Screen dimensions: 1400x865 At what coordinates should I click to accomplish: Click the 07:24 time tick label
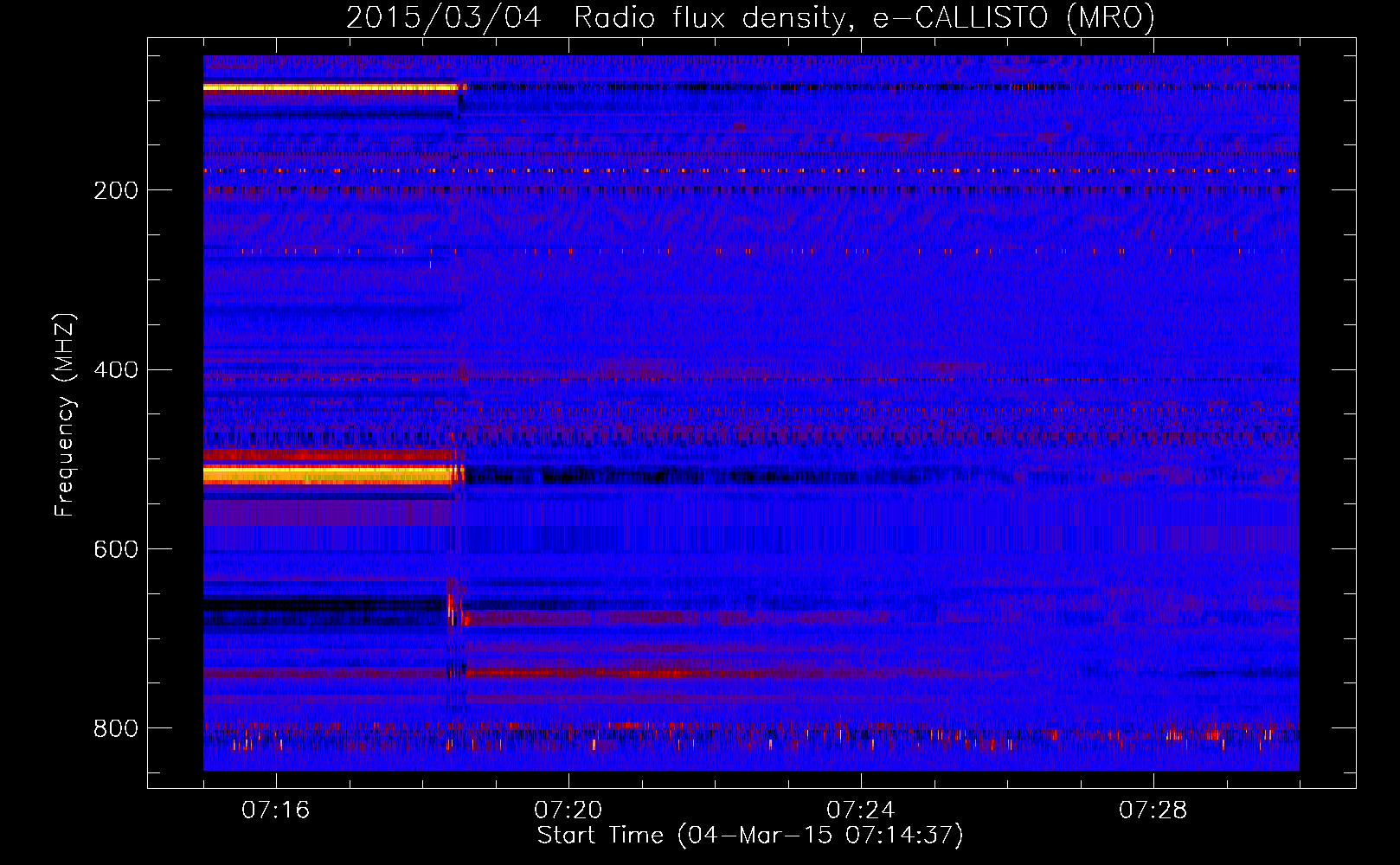click(x=861, y=811)
